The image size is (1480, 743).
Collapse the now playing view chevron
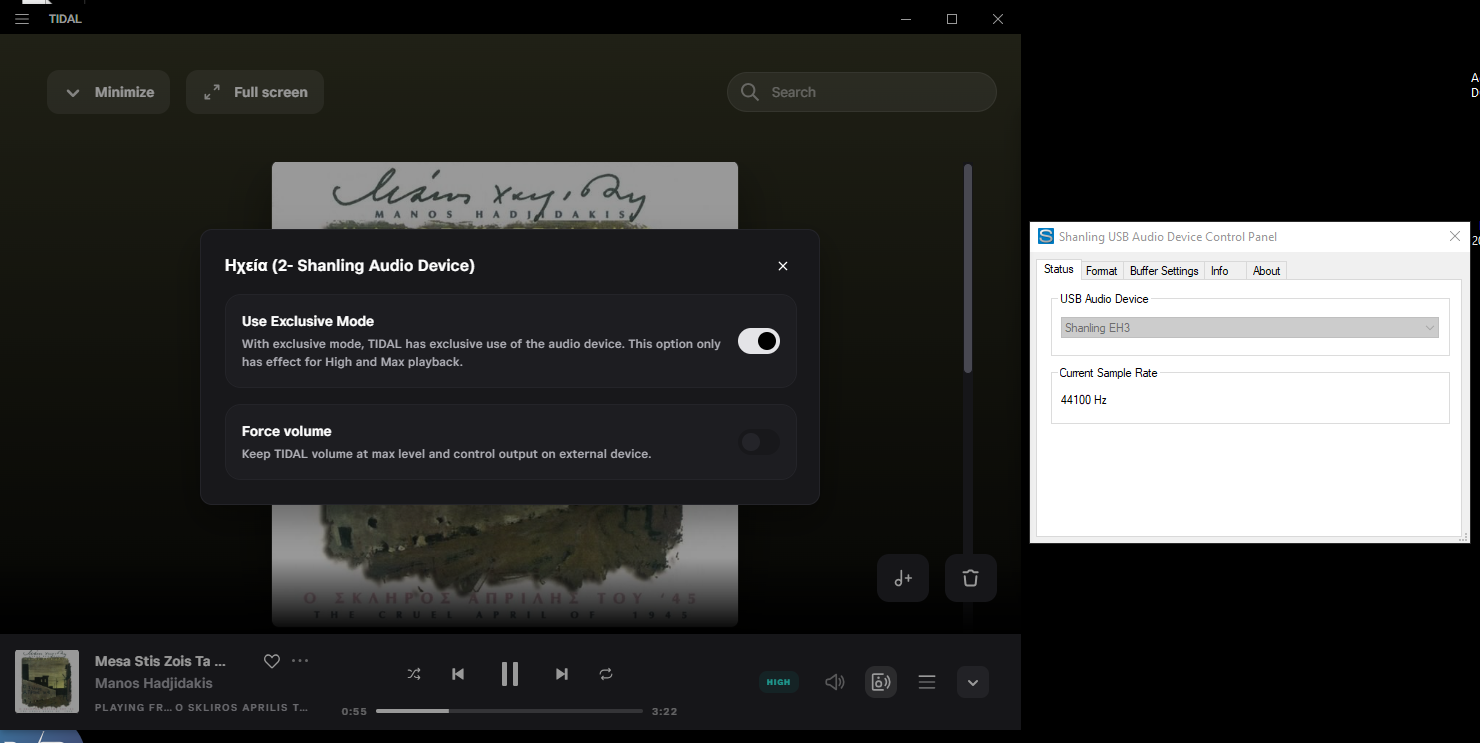pyautogui.click(x=972, y=682)
